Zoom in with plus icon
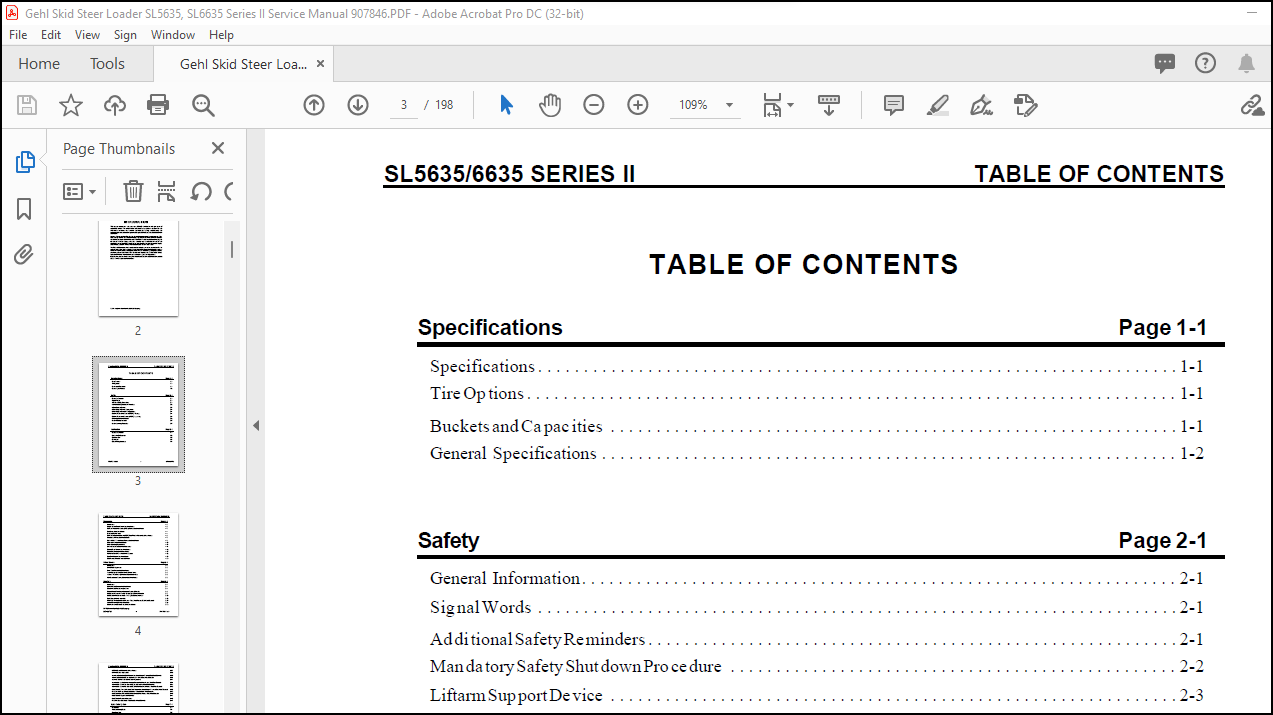1273x715 pixels. click(638, 105)
